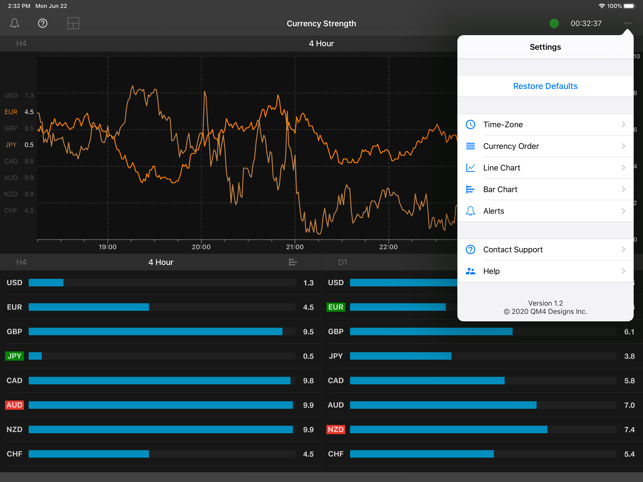Toggle JPY line in chart legend
The image size is (643, 482).
click(11, 145)
